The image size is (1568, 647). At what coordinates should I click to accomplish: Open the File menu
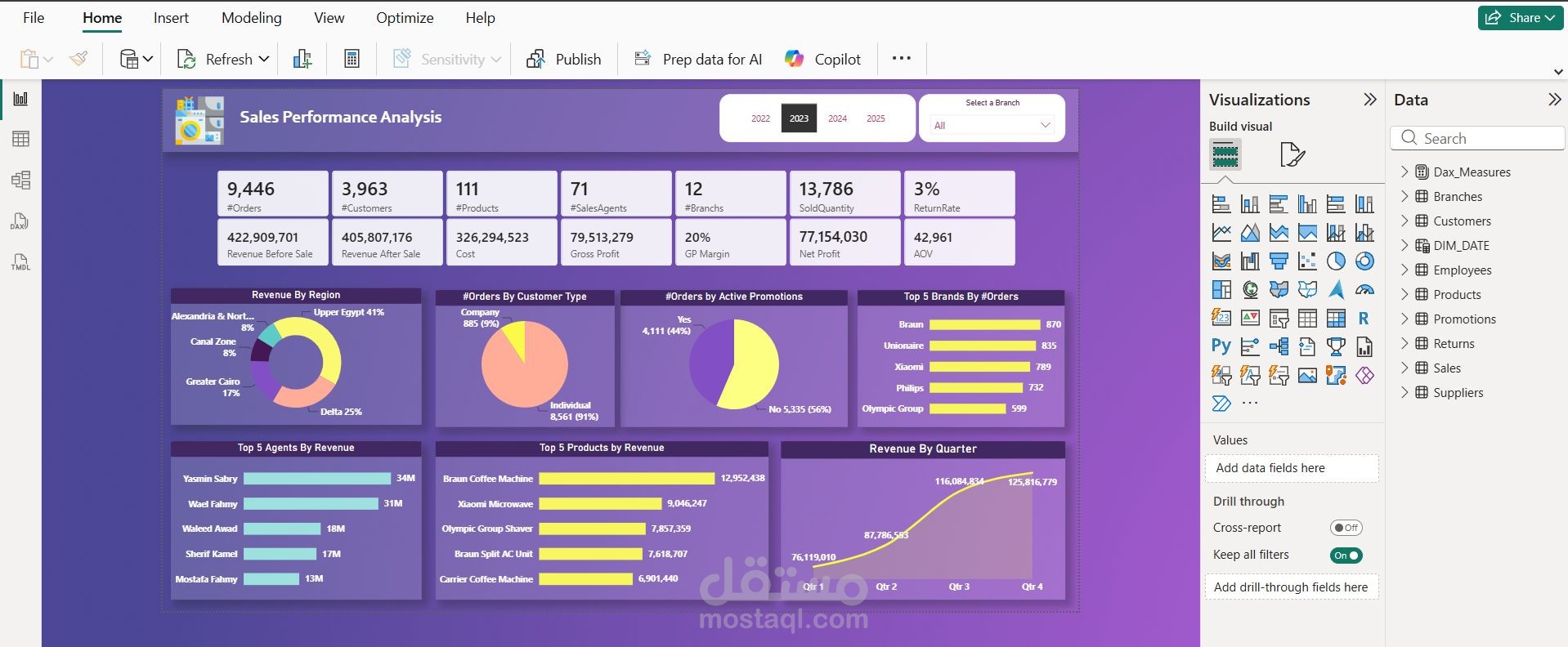[34, 17]
